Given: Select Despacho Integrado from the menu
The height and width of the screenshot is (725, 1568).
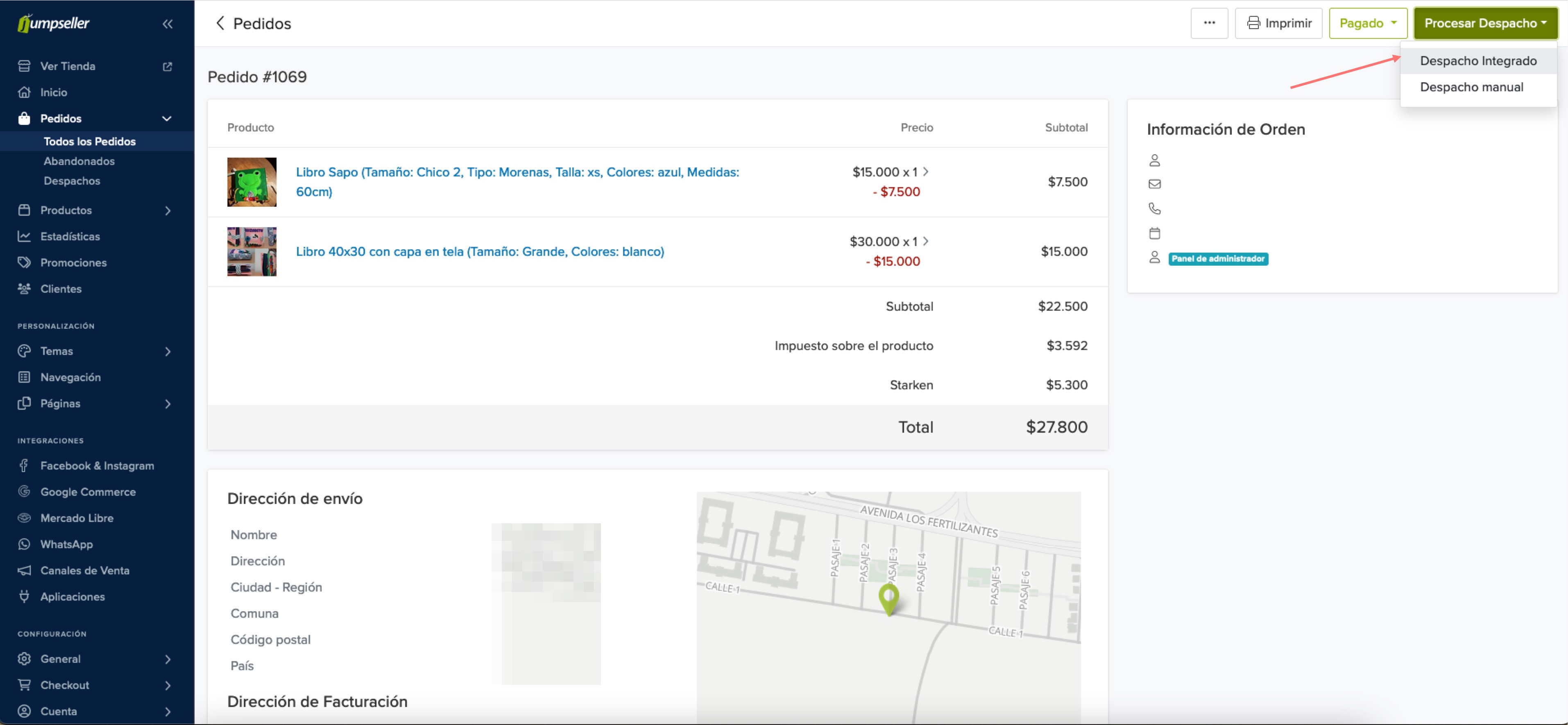Looking at the screenshot, I should coord(1478,61).
